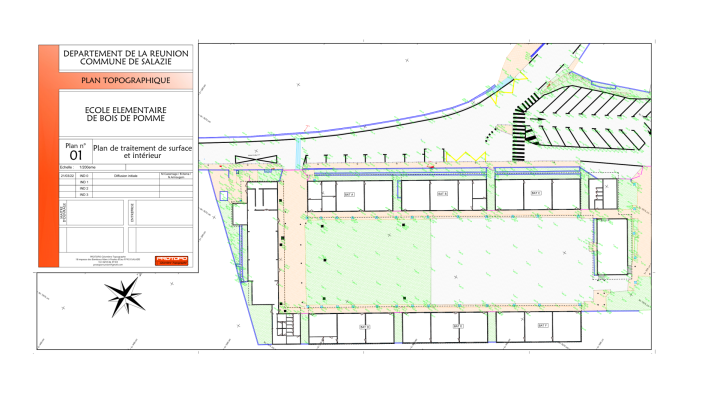720x393 pixels.
Task: Click 'DEPARTEMENT DE LA REUNION' title text
Action: (x=126, y=54)
